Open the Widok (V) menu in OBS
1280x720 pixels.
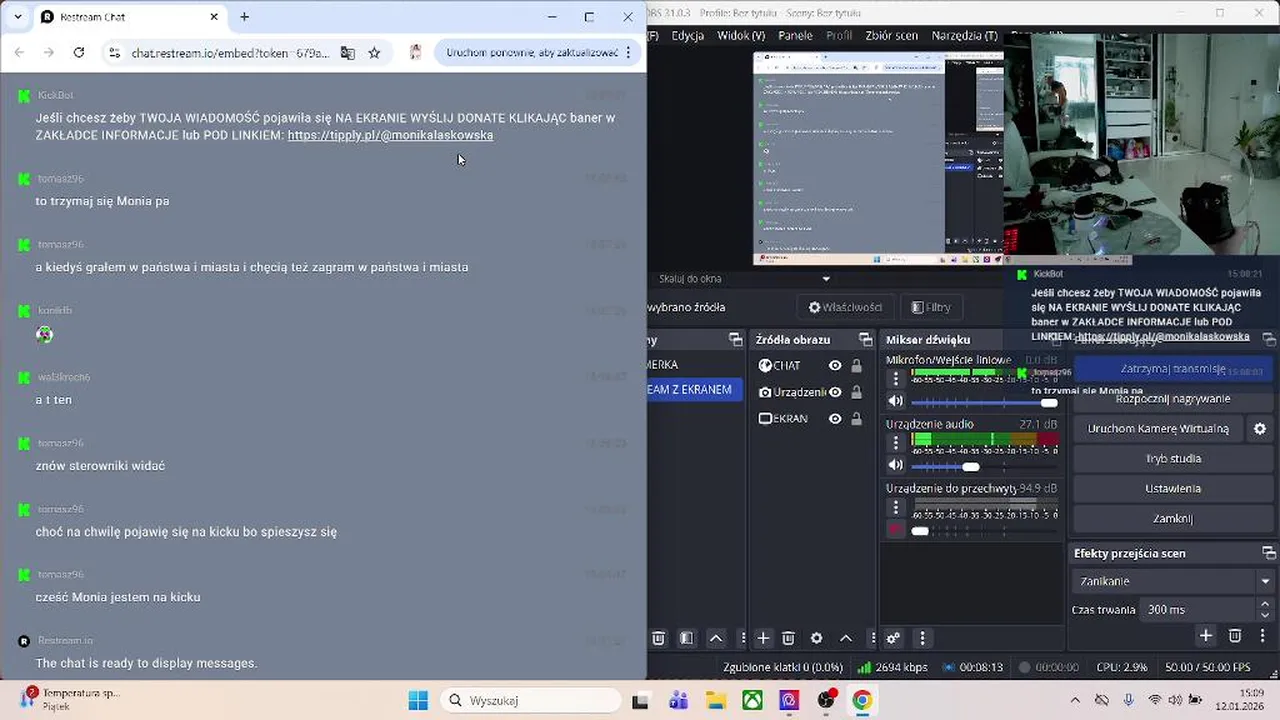coord(741,35)
